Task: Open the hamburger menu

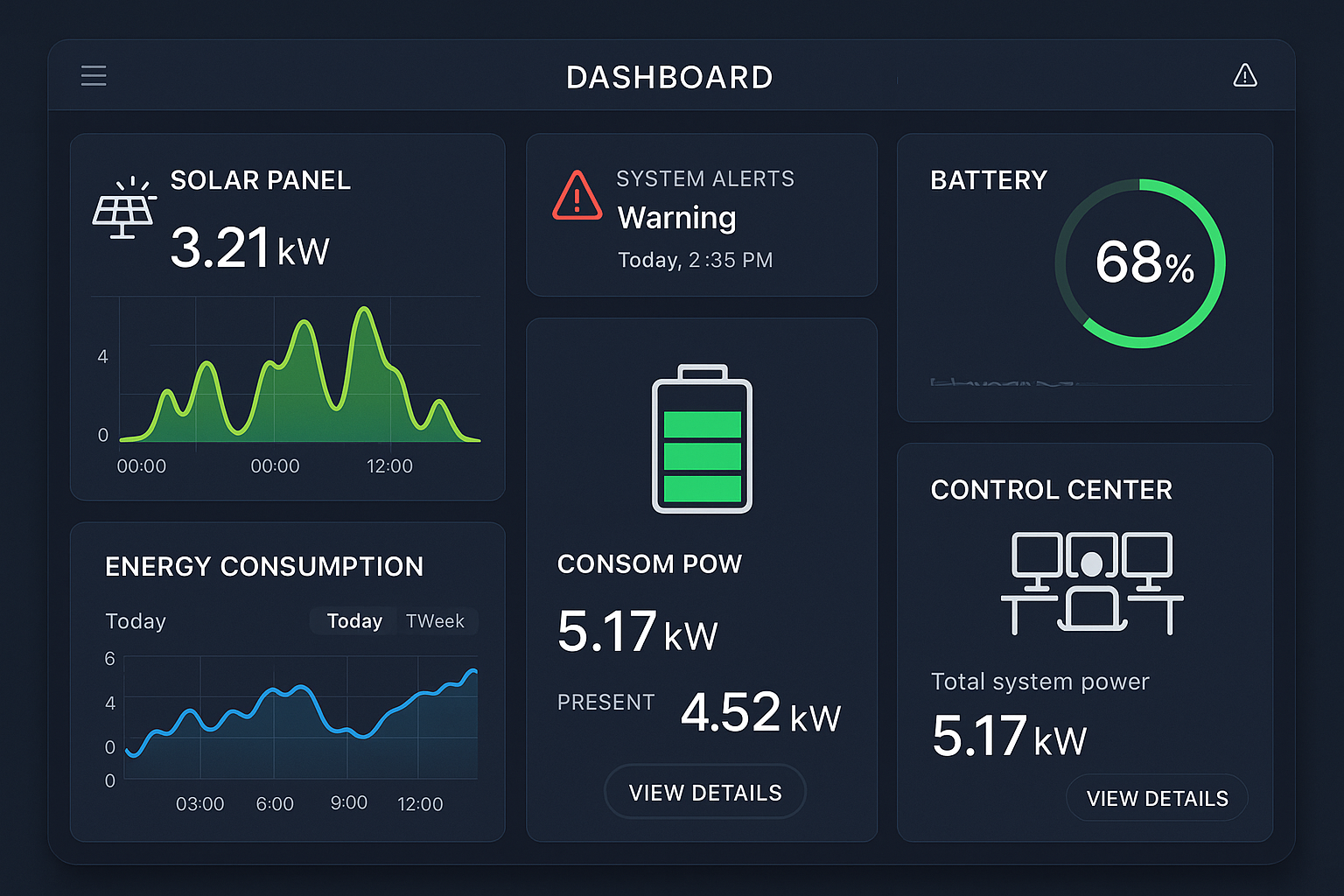Action: pos(94,76)
